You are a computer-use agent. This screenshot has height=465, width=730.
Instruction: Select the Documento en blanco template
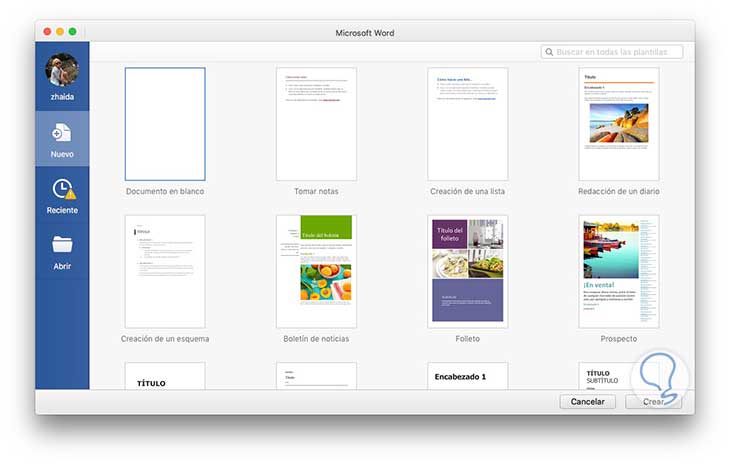(x=165, y=124)
